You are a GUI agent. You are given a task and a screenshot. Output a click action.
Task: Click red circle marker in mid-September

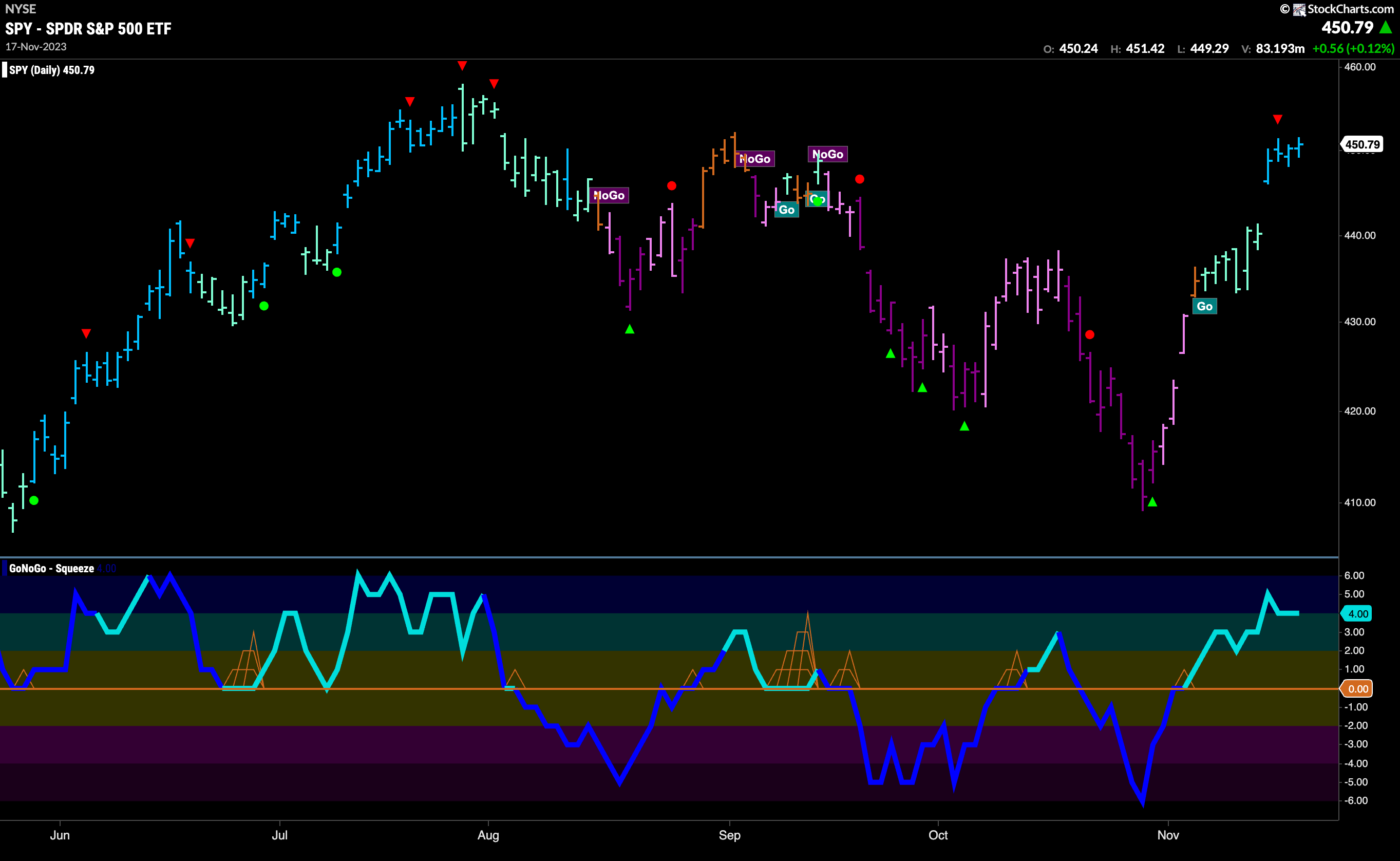tap(860, 179)
